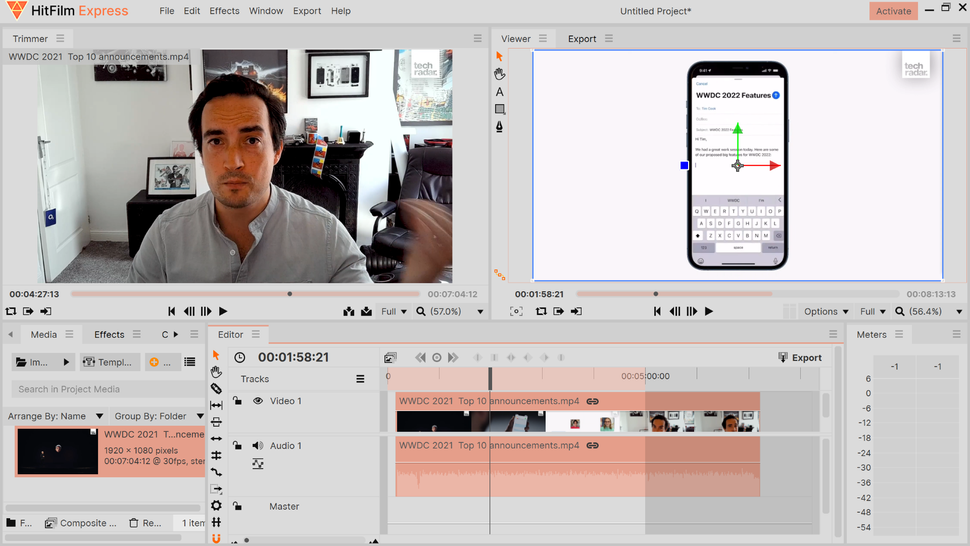Viewport: 970px width, 546px height.
Task: Select the arrow Selection tool in Viewer
Action: 499,56
